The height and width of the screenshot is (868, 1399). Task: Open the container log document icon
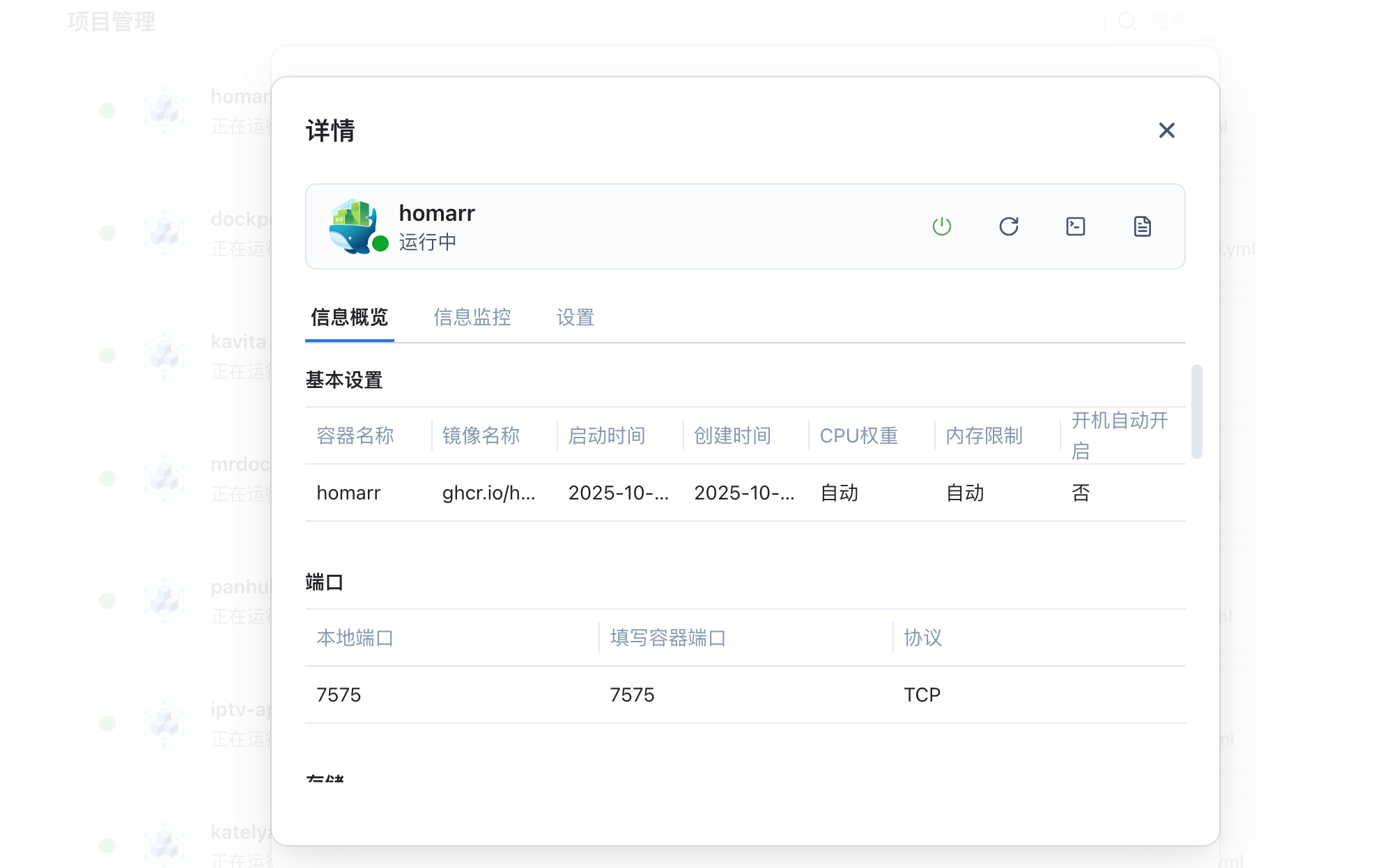click(1142, 226)
